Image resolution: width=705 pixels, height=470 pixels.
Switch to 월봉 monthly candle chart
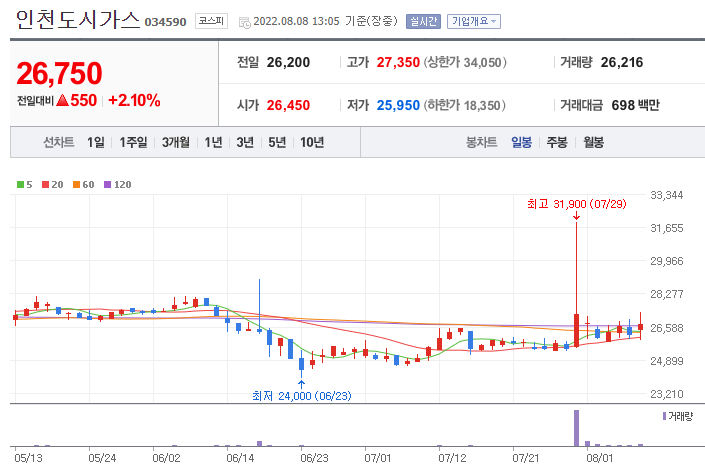(593, 143)
